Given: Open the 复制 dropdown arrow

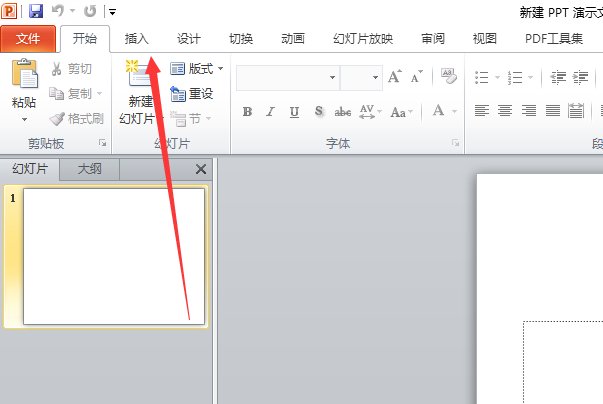Looking at the screenshot, I should tap(100, 93).
